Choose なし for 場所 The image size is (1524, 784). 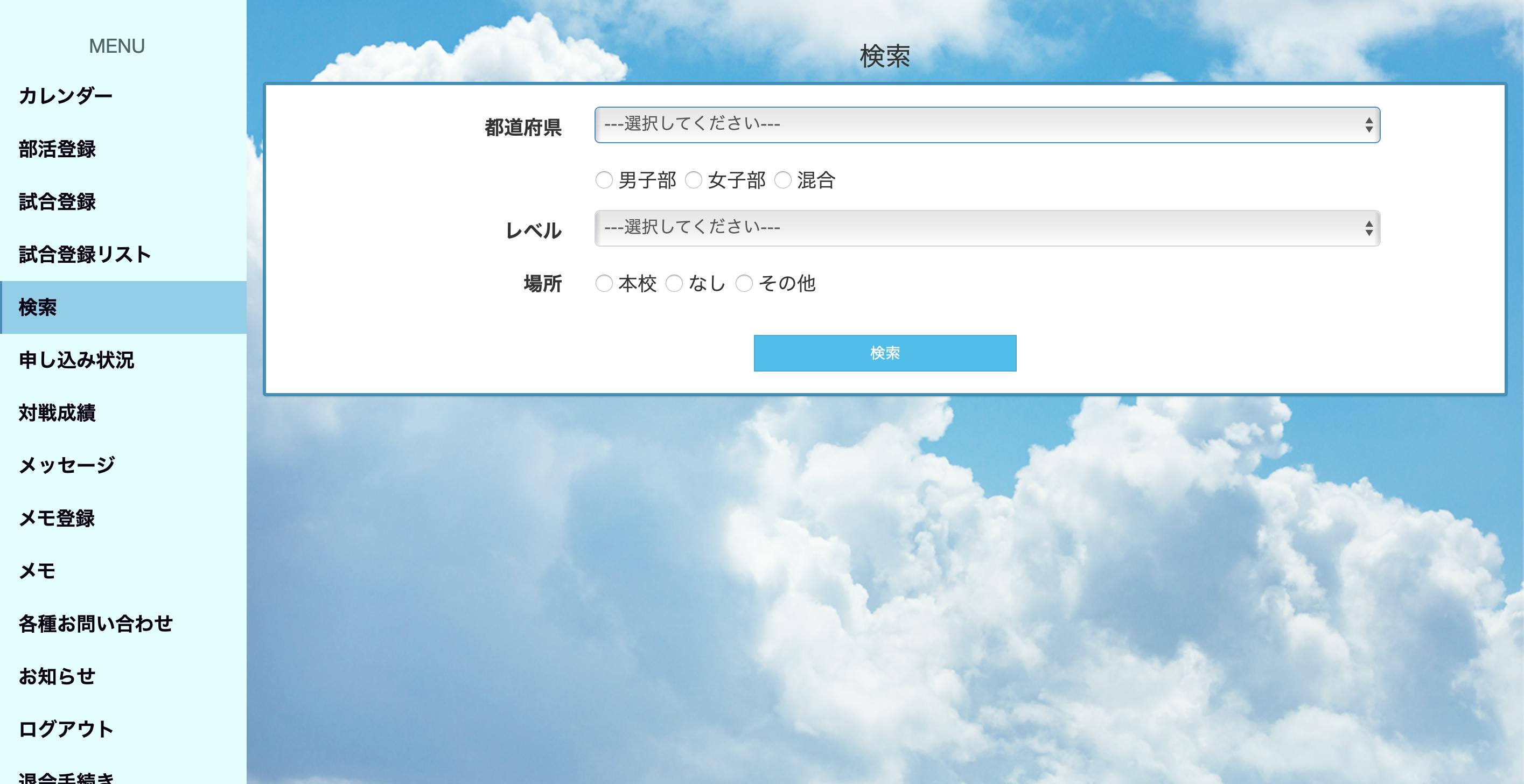tap(674, 283)
